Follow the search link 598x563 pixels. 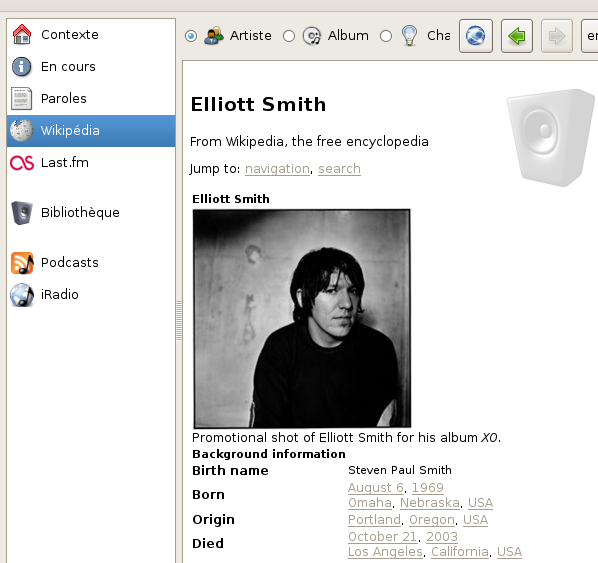(339, 169)
